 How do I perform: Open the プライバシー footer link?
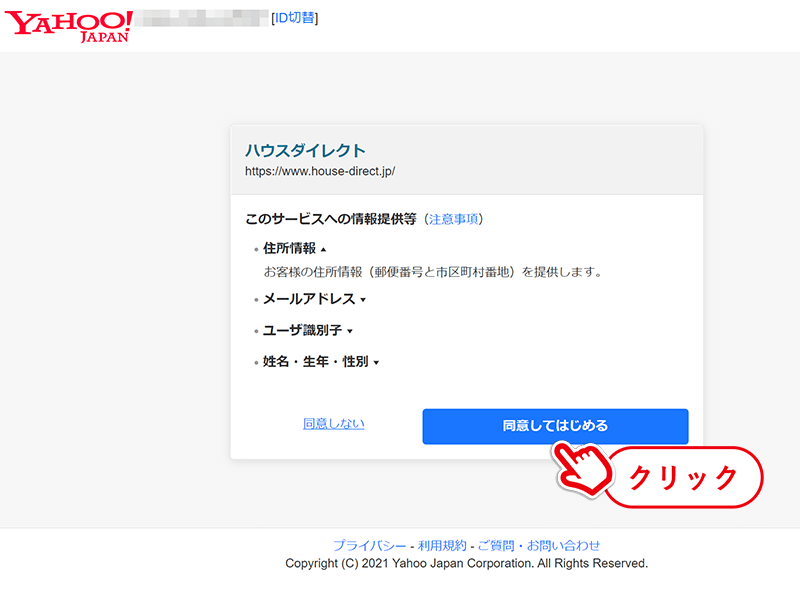(x=370, y=546)
